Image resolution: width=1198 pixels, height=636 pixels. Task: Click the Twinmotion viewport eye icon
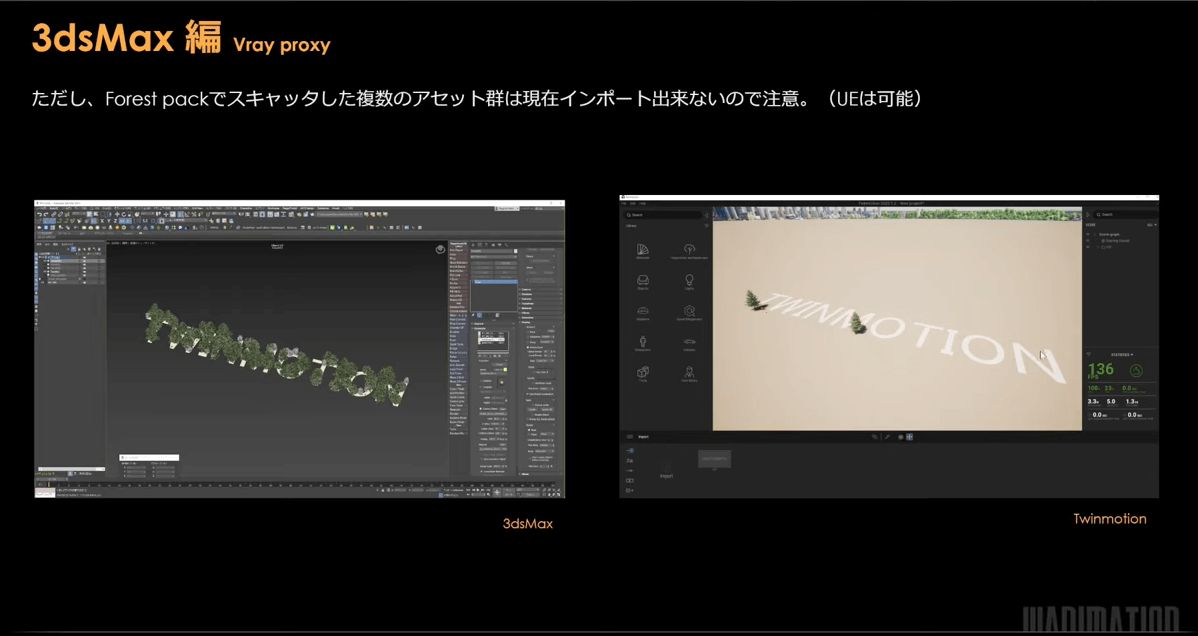tap(901, 436)
